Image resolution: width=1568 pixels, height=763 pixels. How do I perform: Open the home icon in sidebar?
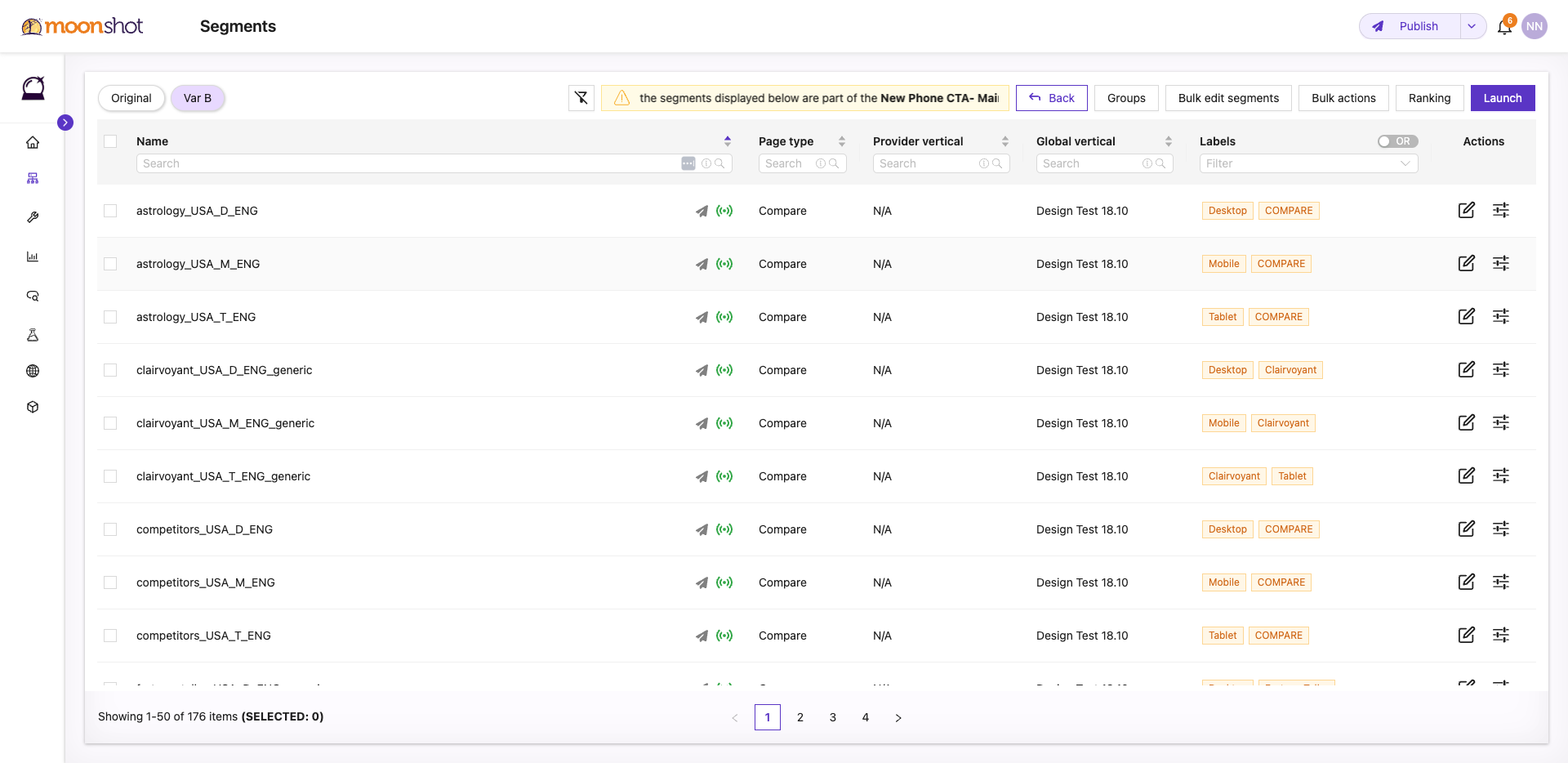click(x=33, y=143)
